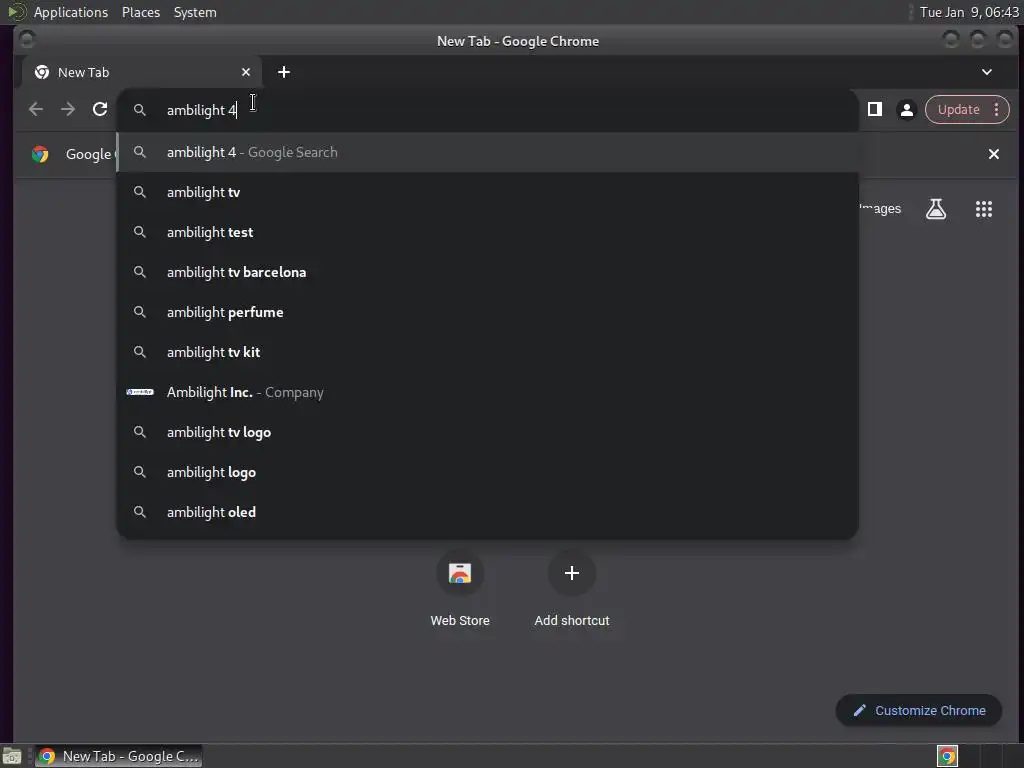Open the 'Ambilight Inc. - Company' suggestion
The image size is (1024, 768).
click(487, 392)
